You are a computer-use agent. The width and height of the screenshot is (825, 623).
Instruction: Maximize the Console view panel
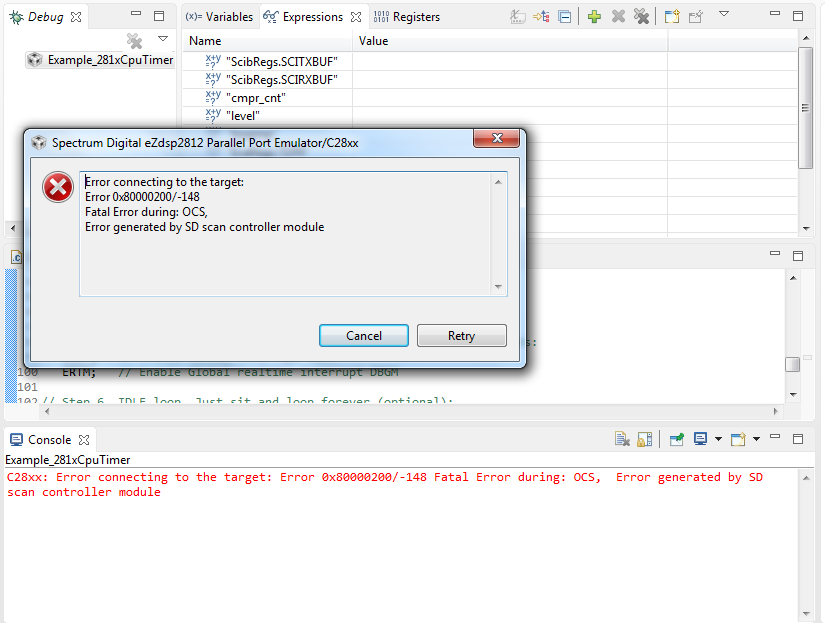(x=798, y=439)
